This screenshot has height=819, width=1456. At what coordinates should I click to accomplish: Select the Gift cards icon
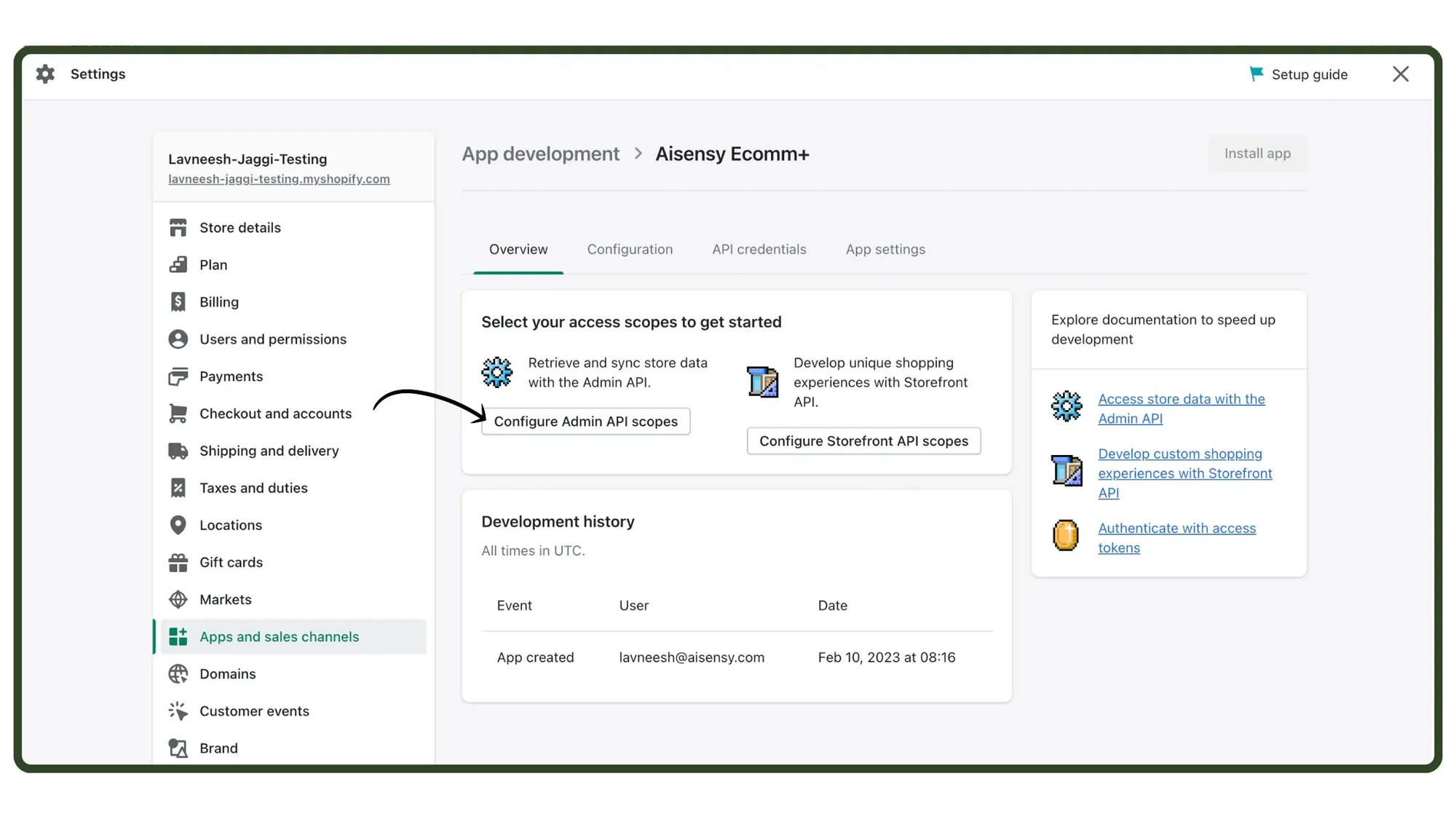pos(178,562)
